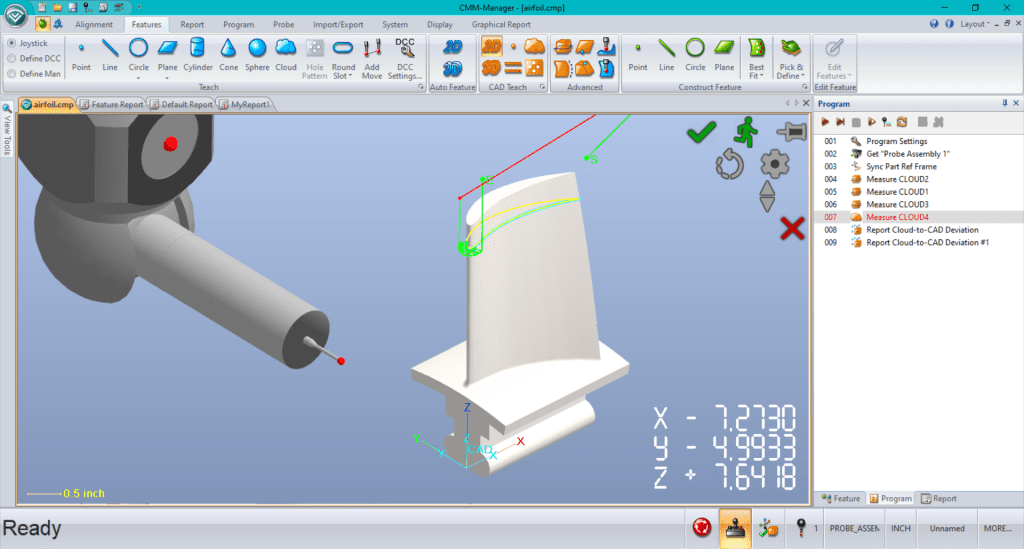Open the Alignment ribbon tab

pos(93,24)
